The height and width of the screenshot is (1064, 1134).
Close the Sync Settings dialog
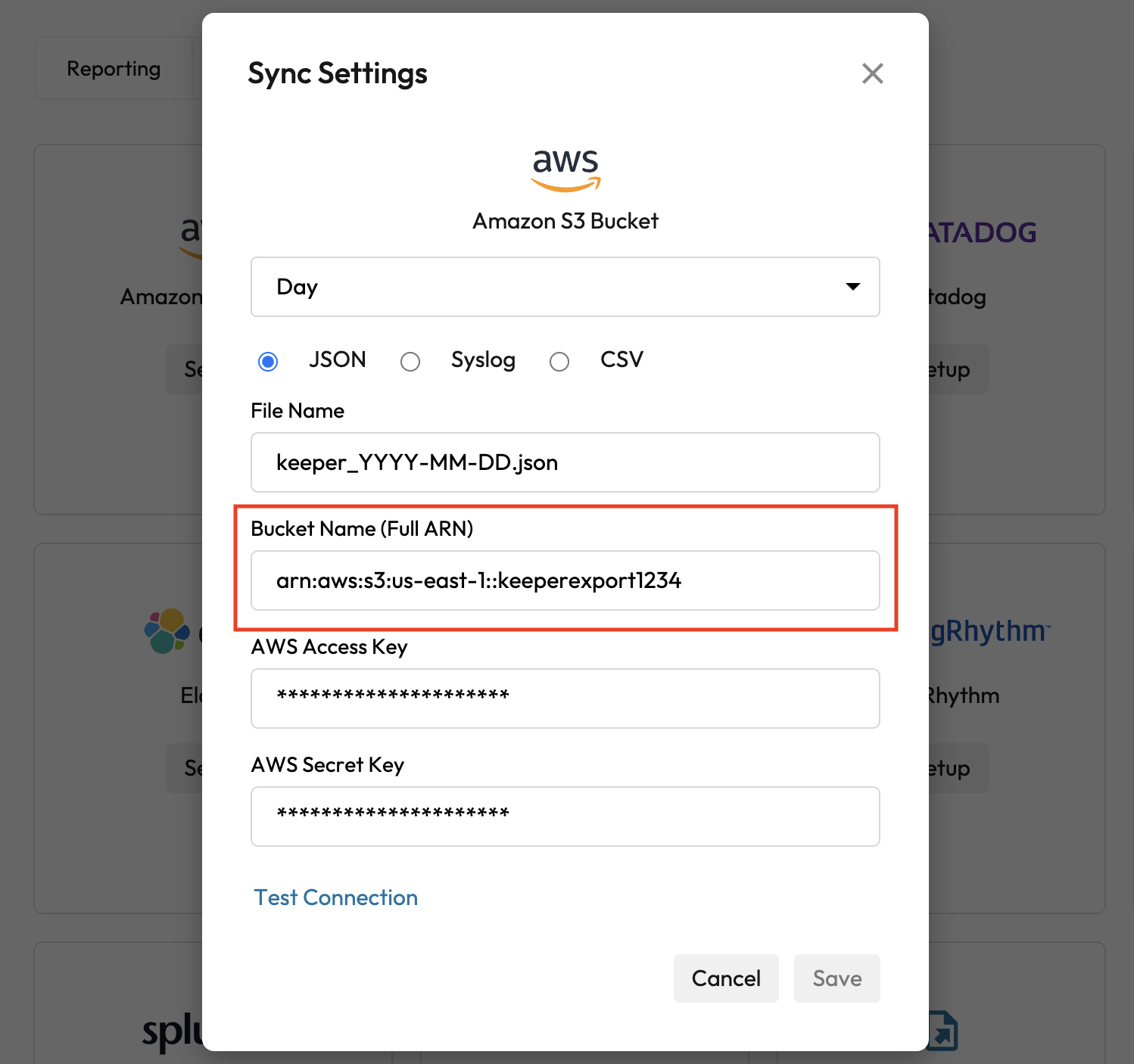point(872,73)
